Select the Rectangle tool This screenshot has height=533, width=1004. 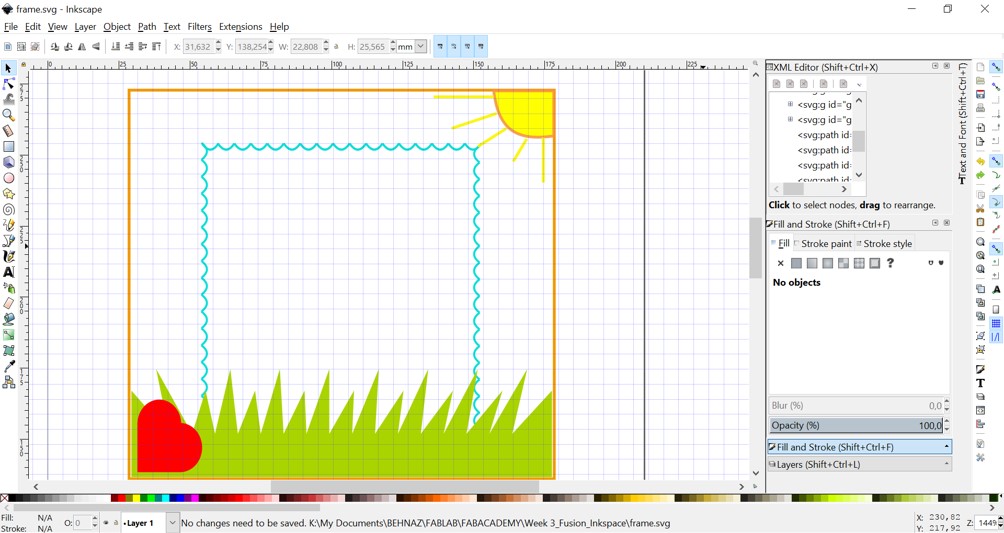(8, 147)
